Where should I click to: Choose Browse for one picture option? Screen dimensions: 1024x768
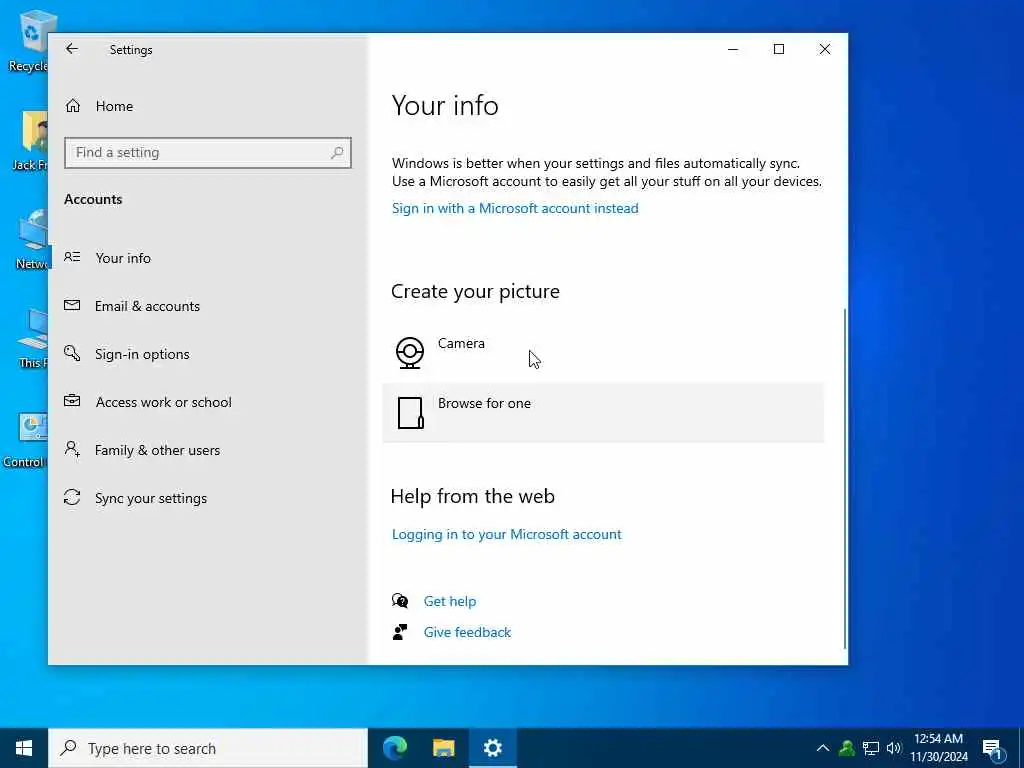click(x=603, y=413)
